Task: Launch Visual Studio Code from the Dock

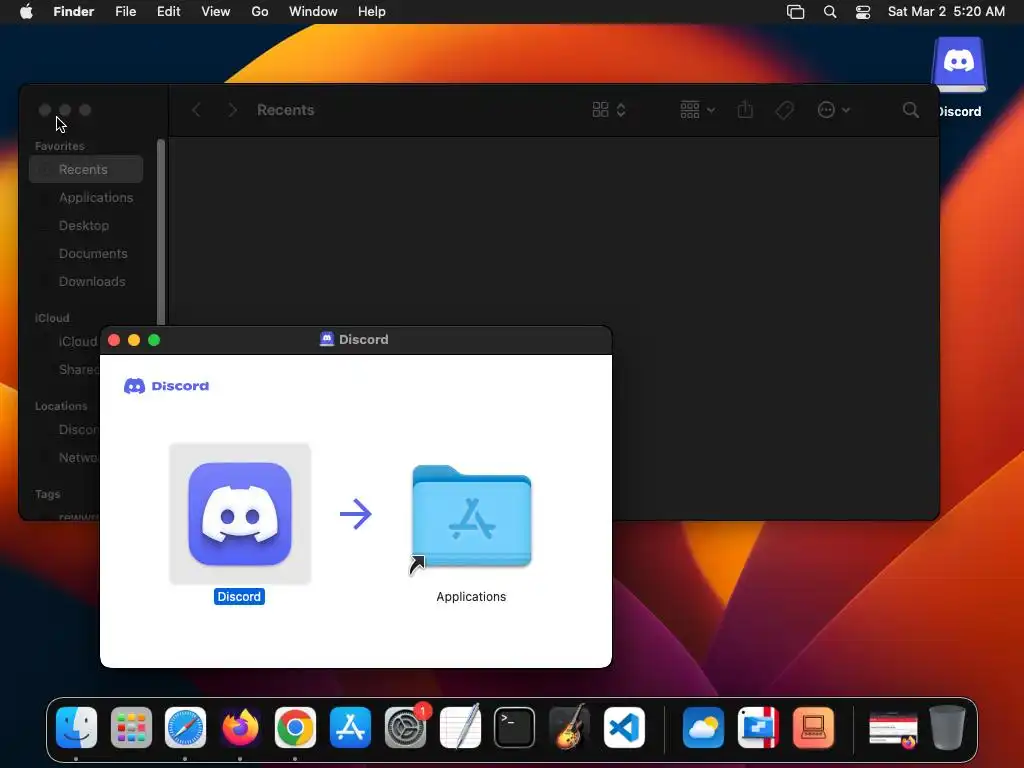Action: click(624, 728)
